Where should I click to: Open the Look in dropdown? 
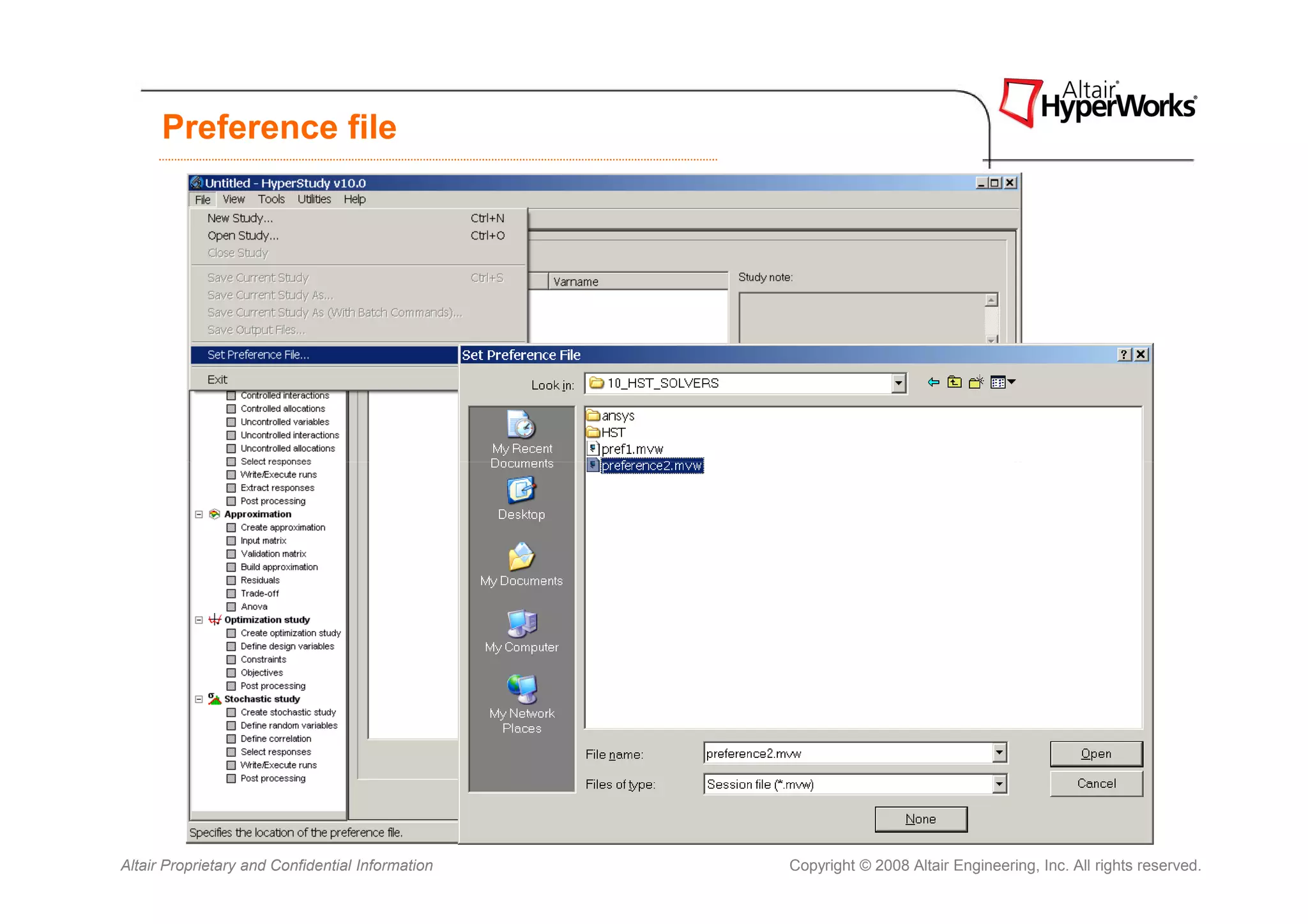[899, 383]
